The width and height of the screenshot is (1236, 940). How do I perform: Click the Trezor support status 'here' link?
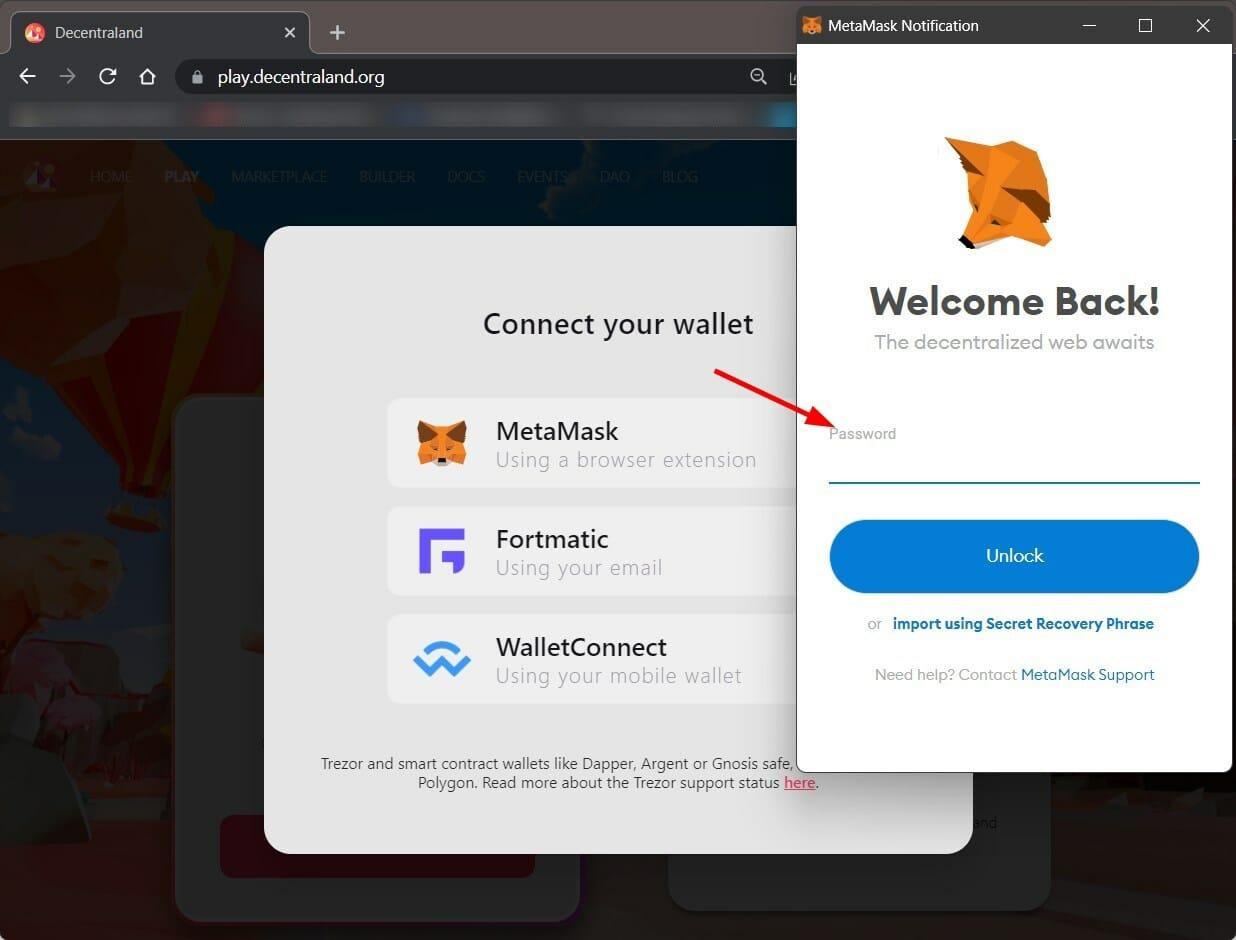pyautogui.click(x=799, y=782)
